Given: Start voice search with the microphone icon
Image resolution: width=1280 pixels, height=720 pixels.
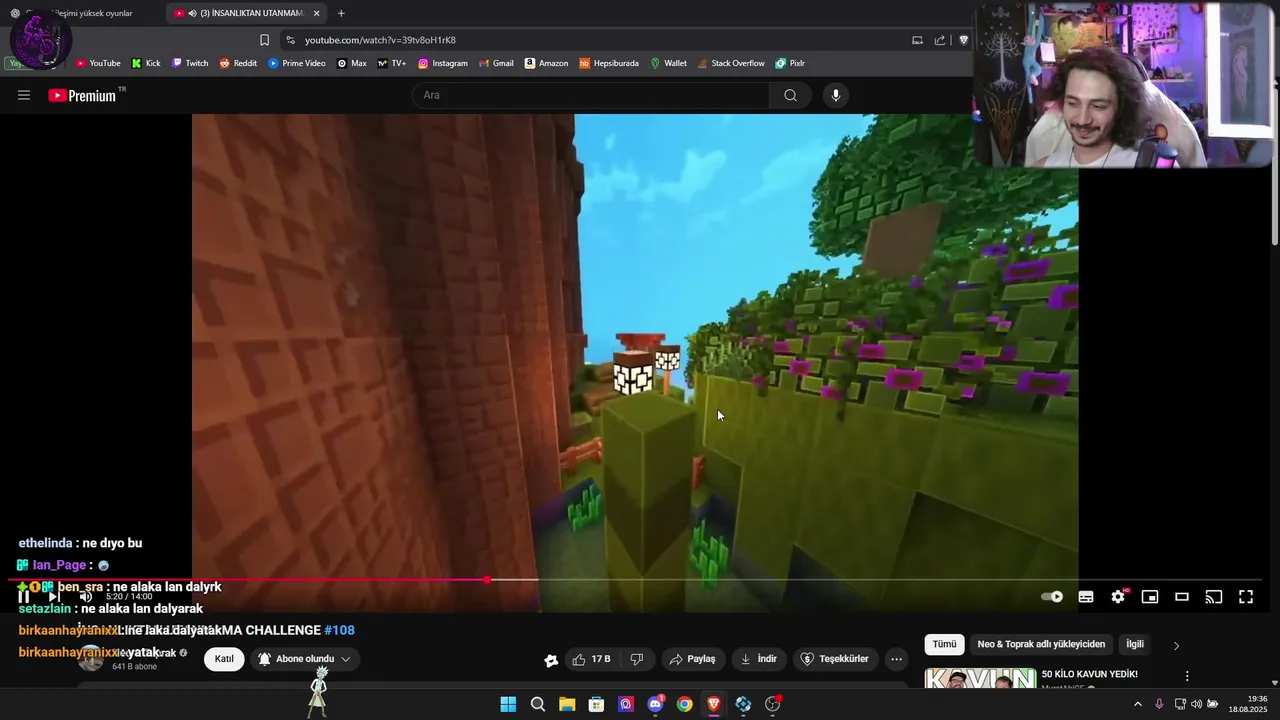Looking at the screenshot, I should point(836,95).
